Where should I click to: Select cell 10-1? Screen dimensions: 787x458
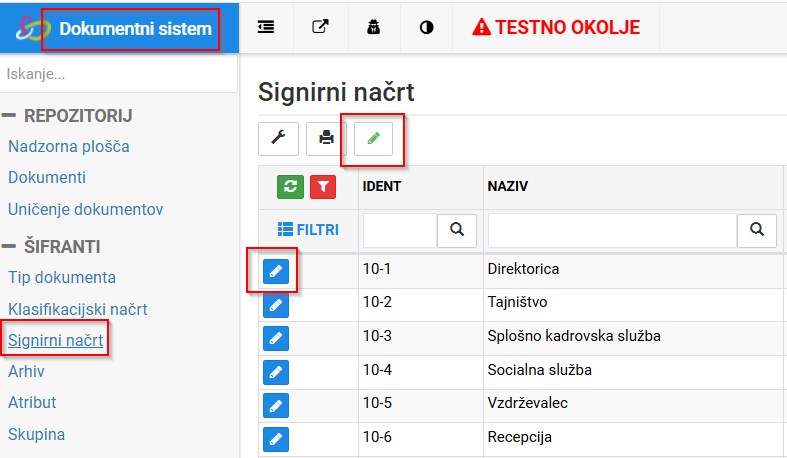point(421,271)
